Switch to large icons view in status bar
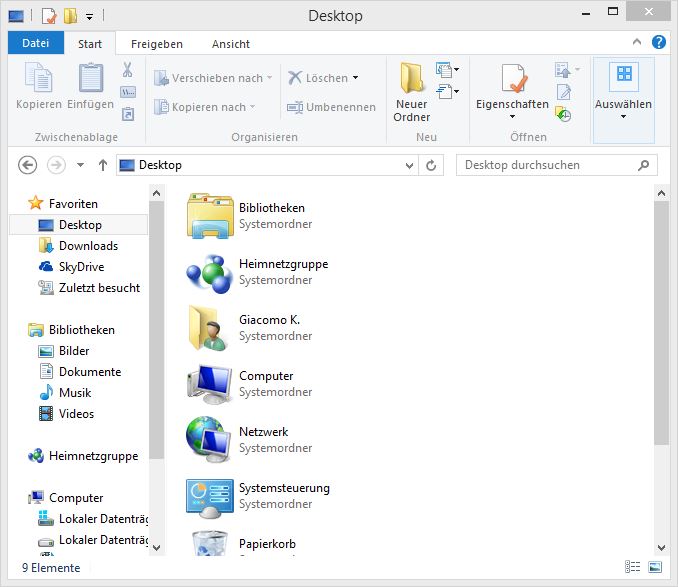 654,568
